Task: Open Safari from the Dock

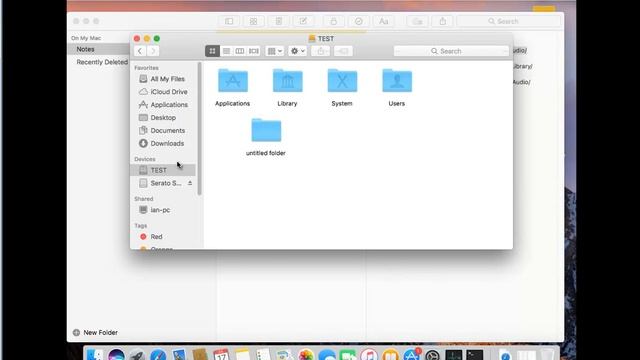Action: (x=158, y=355)
